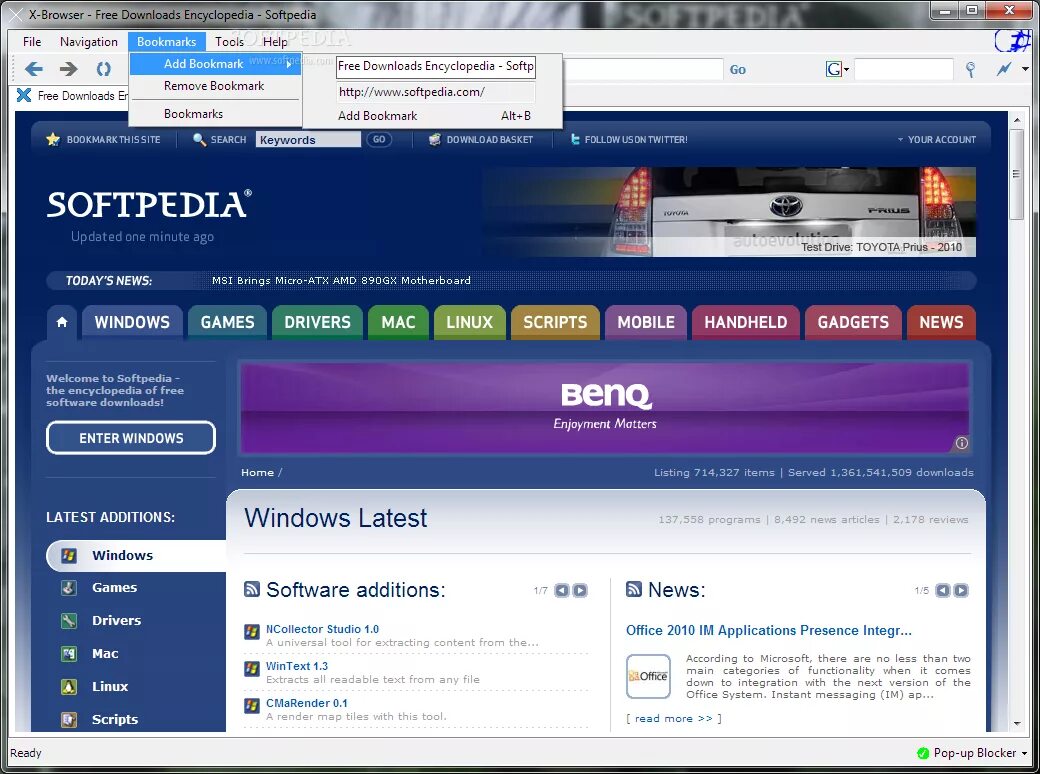Open the DRIVERS category tab
The height and width of the screenshot is (774, 1040).
click(x=317, y=322)
